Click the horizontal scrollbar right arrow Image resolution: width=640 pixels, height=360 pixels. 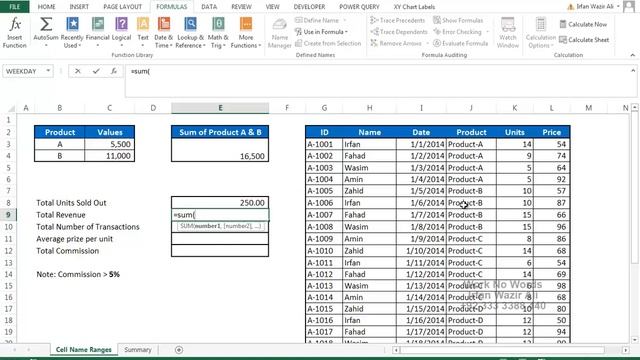tap(625, 350)
